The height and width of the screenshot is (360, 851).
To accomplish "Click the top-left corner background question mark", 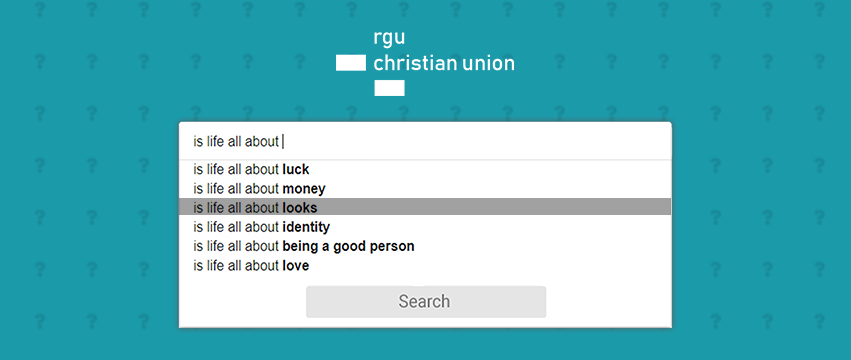I will pos(40,9).
